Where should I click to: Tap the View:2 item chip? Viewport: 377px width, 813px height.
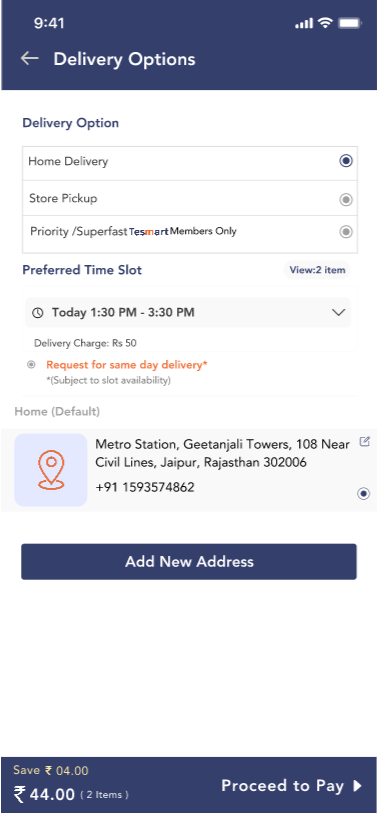(x=317, y=270)
